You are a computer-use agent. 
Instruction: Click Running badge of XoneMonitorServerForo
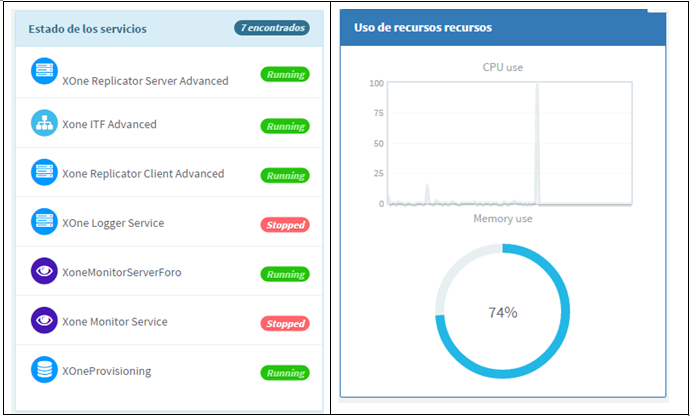point(285,274)
